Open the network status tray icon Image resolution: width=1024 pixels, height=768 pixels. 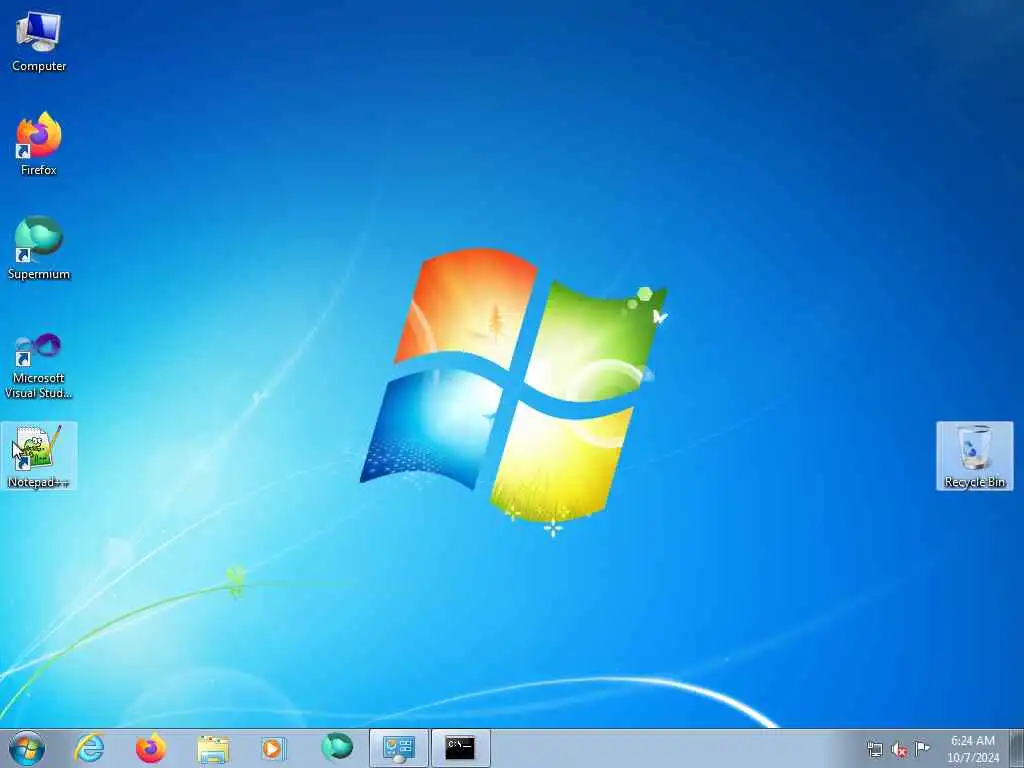tap(874, 749)
